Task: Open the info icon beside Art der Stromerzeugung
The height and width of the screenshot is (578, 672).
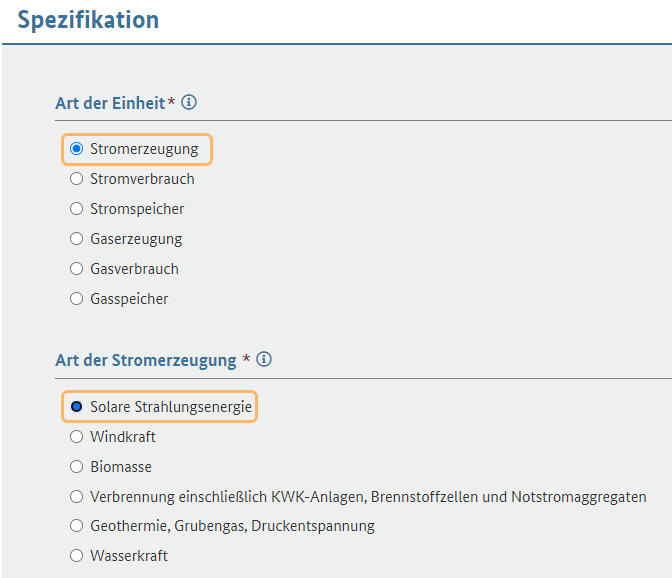Action: click(x=264, y=359)
